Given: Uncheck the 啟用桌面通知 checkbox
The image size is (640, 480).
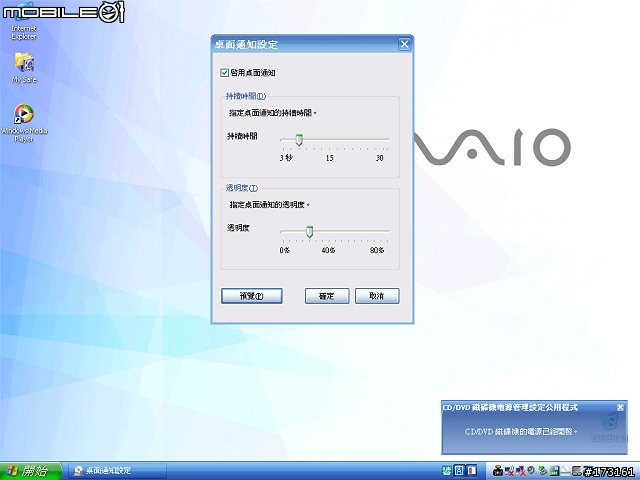Looking at the screenshot, I should pyautogui.click(x=224, y=73).
